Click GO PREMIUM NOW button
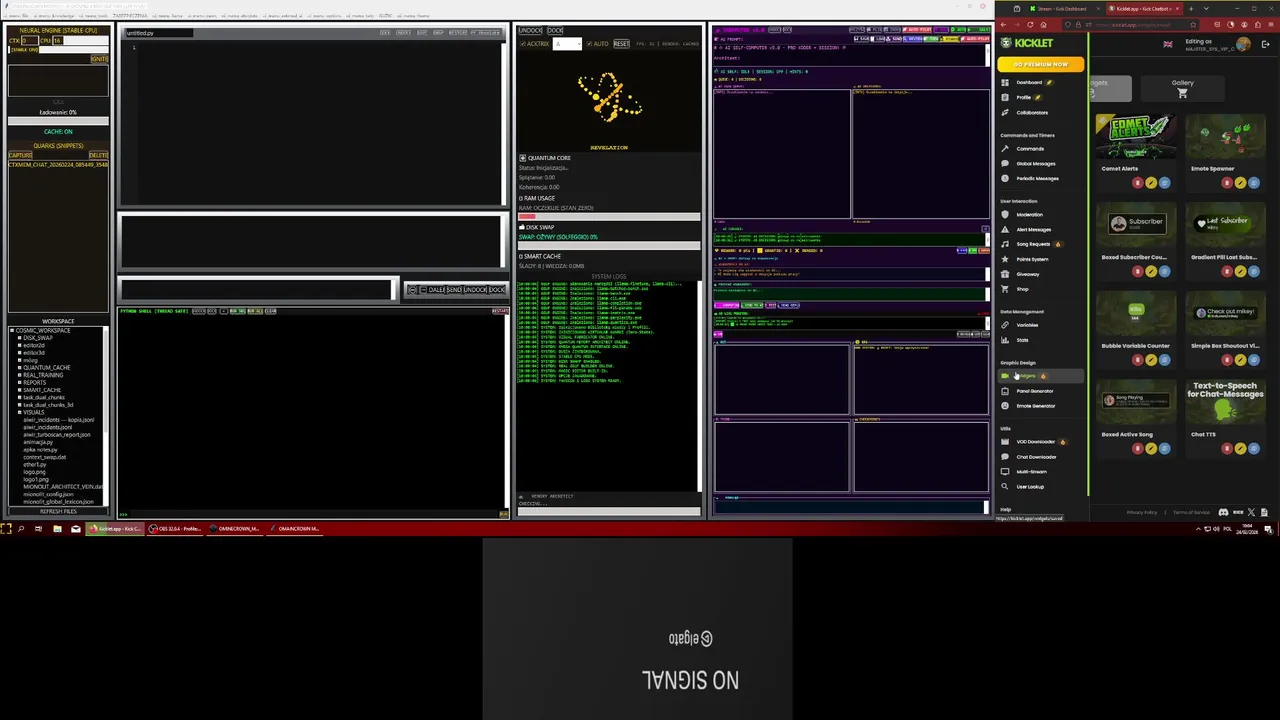 click(1040, 64)
